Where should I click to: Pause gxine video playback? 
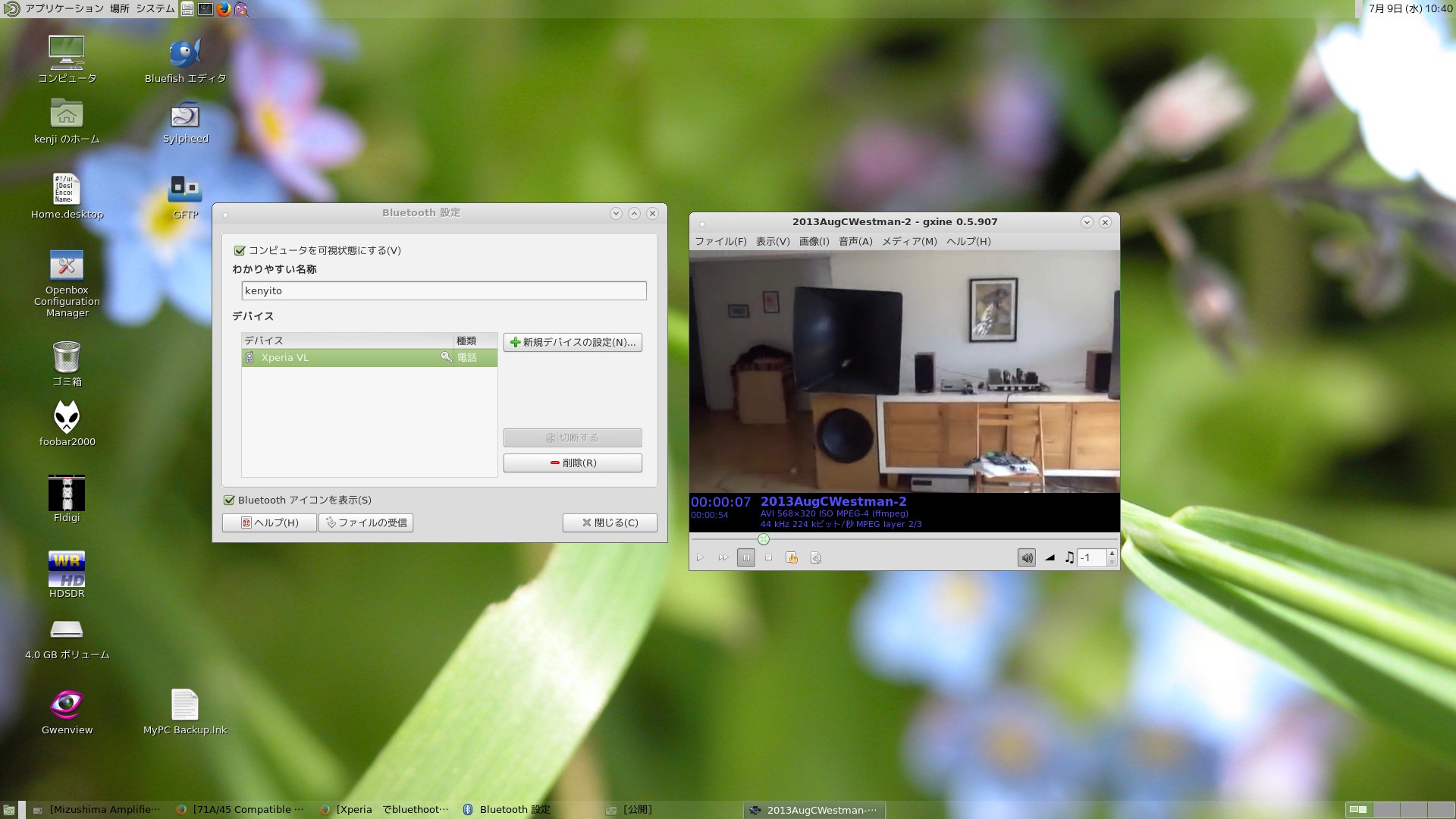point(746,558)
